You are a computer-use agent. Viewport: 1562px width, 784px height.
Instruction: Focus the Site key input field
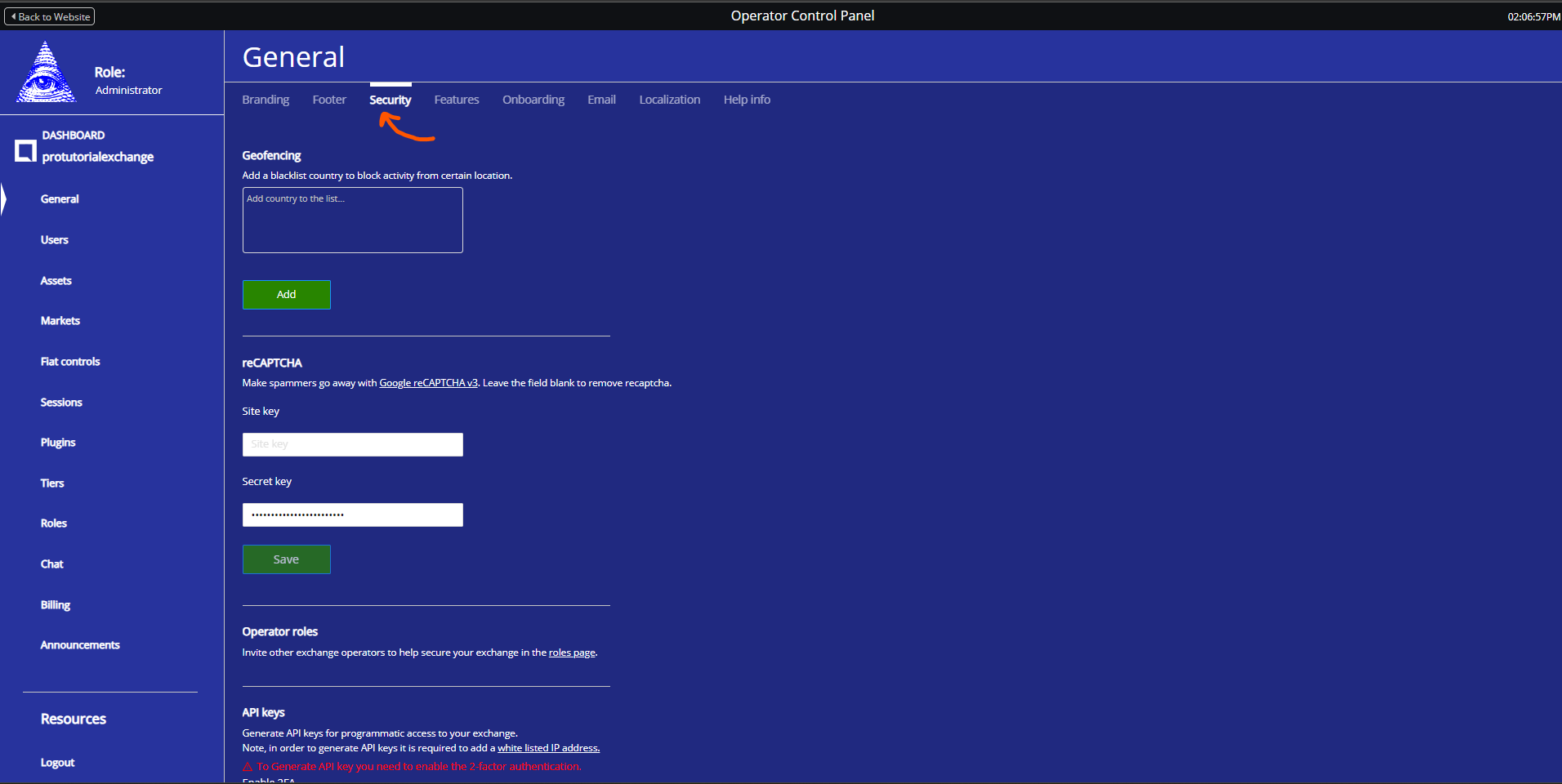tap(352, 444)
